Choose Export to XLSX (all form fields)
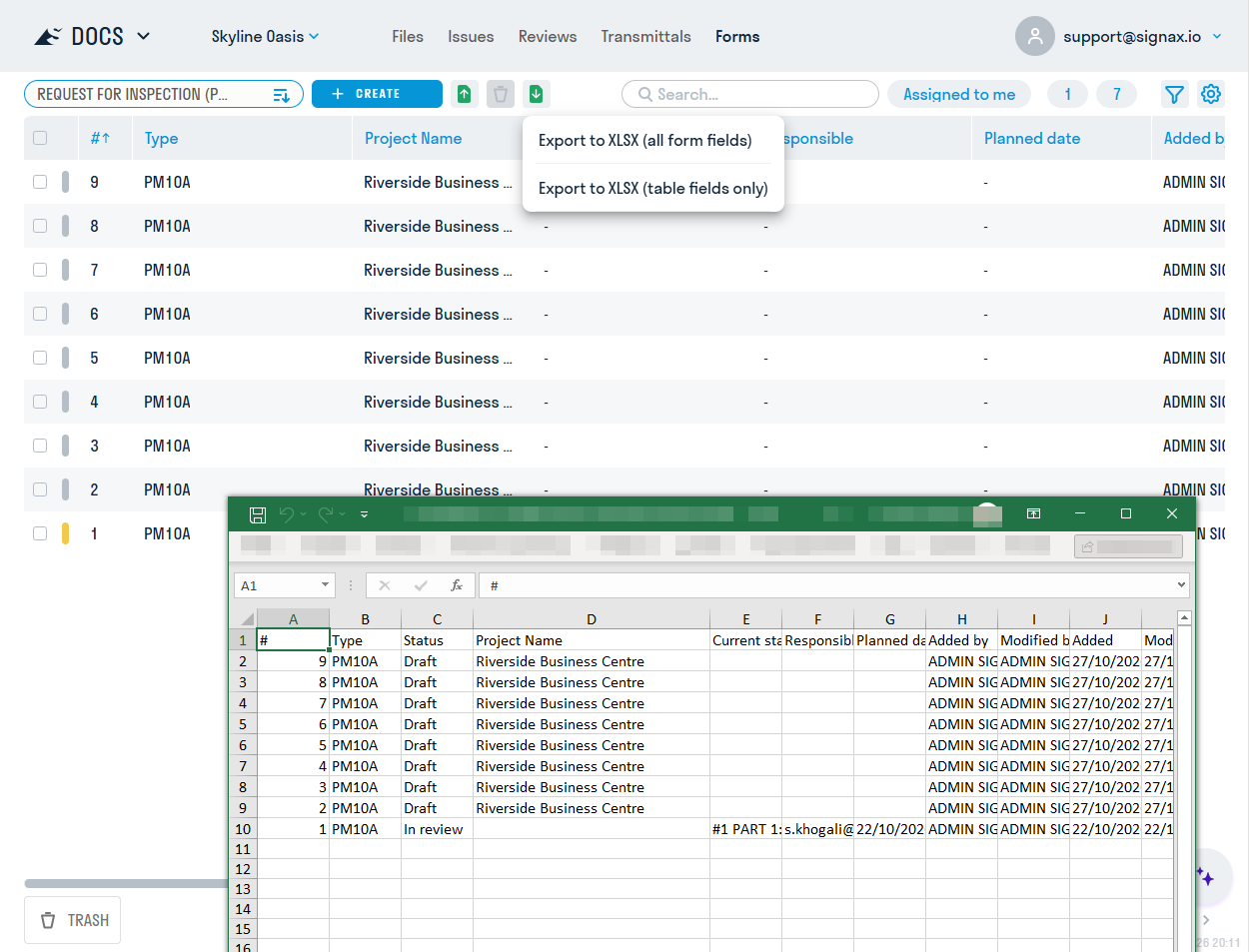 click(x=645, y=140)
